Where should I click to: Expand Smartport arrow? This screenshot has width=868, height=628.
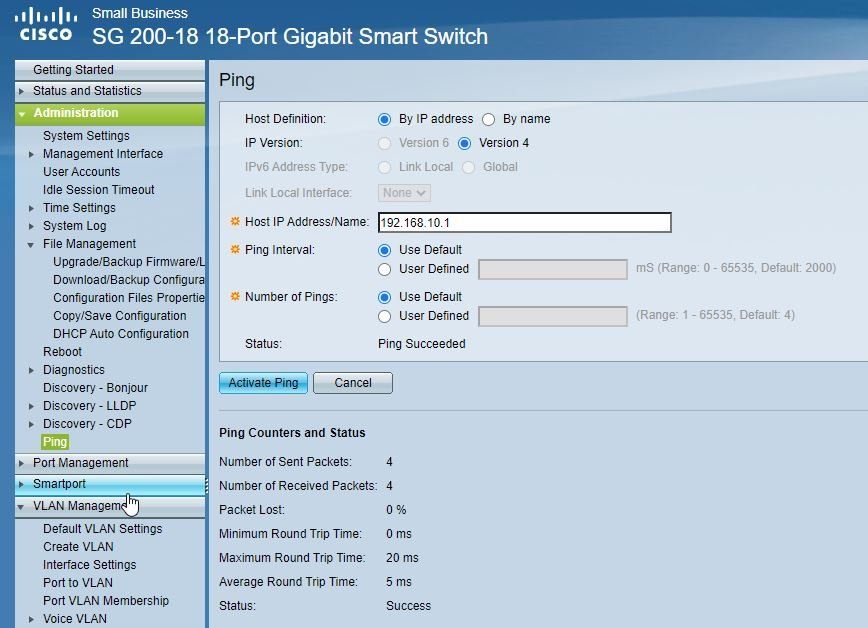coord(22,484)
